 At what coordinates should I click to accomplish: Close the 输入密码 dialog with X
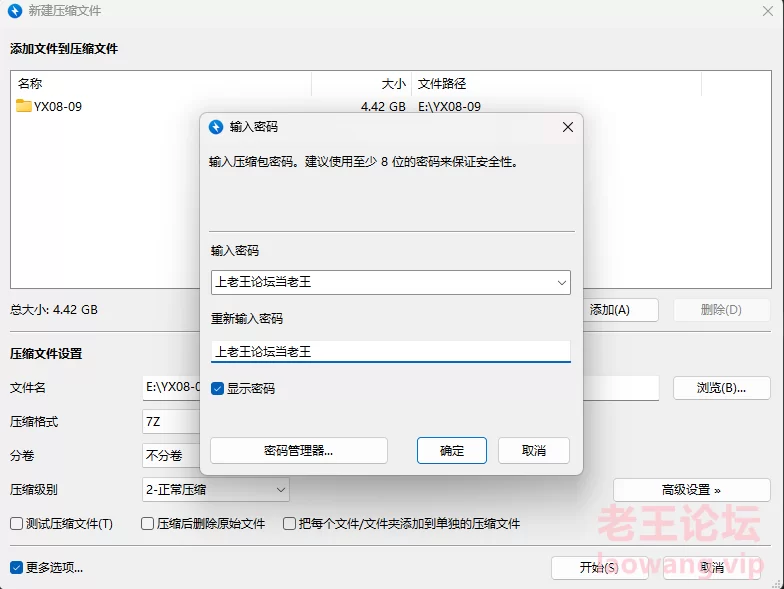[x=568, y=127]
